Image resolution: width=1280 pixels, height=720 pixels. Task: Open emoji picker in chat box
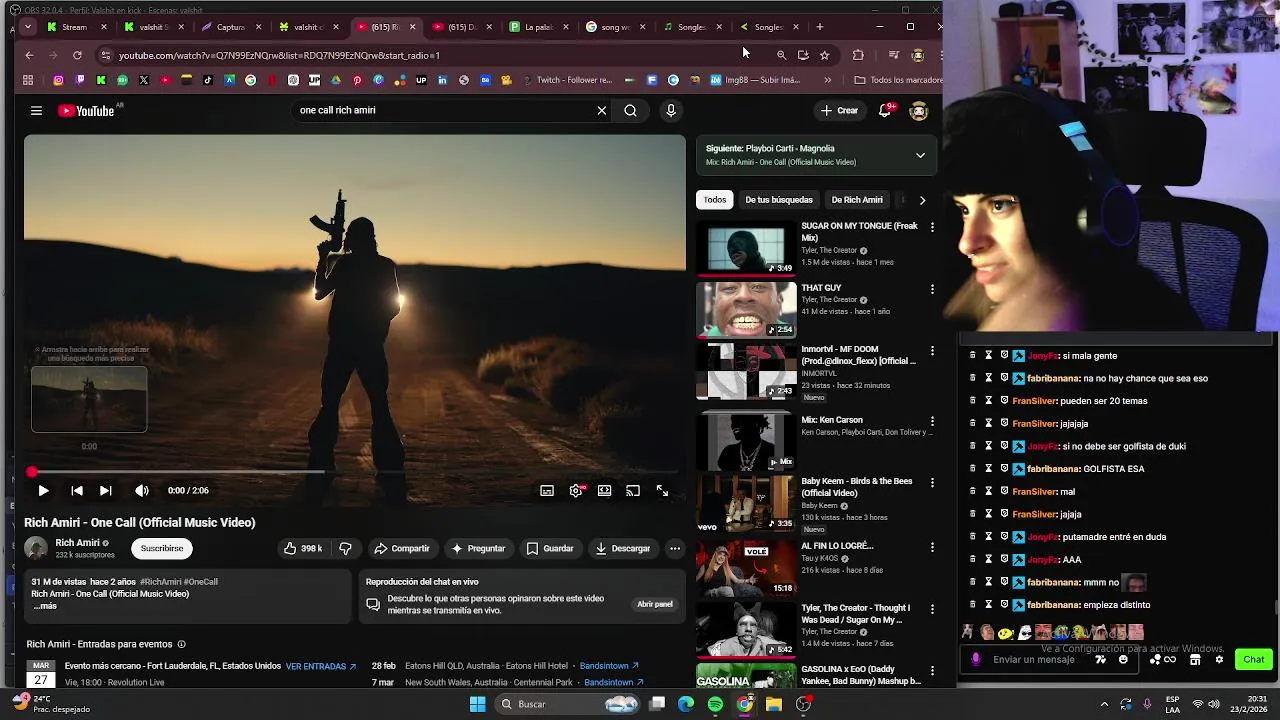pyautogui.click(x=1123, y=660)
